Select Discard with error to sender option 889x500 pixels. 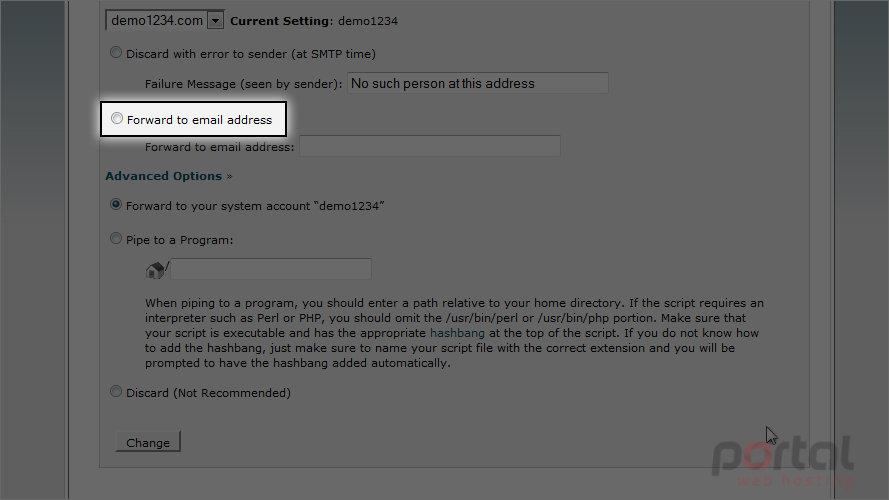point(116,53)
